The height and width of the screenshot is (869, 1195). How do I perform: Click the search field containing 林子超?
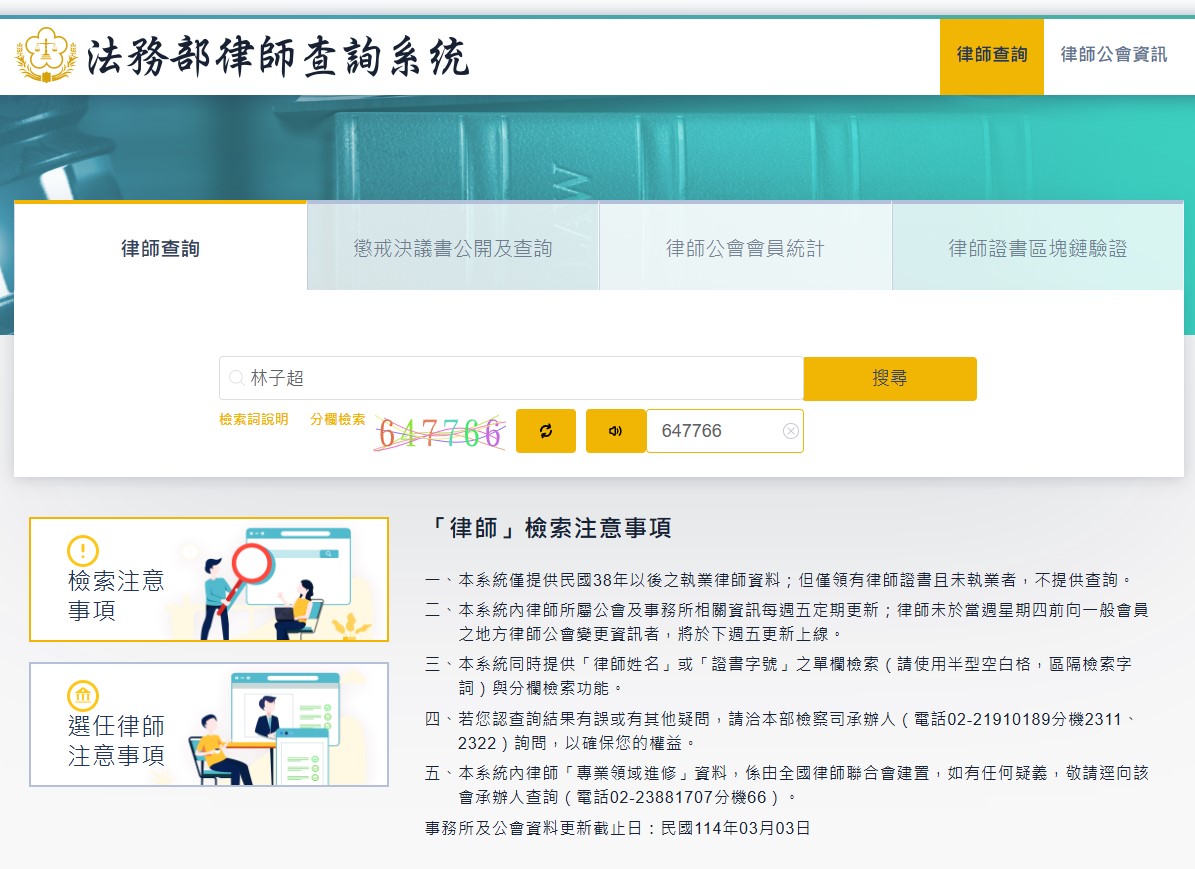tap(520, 378)
